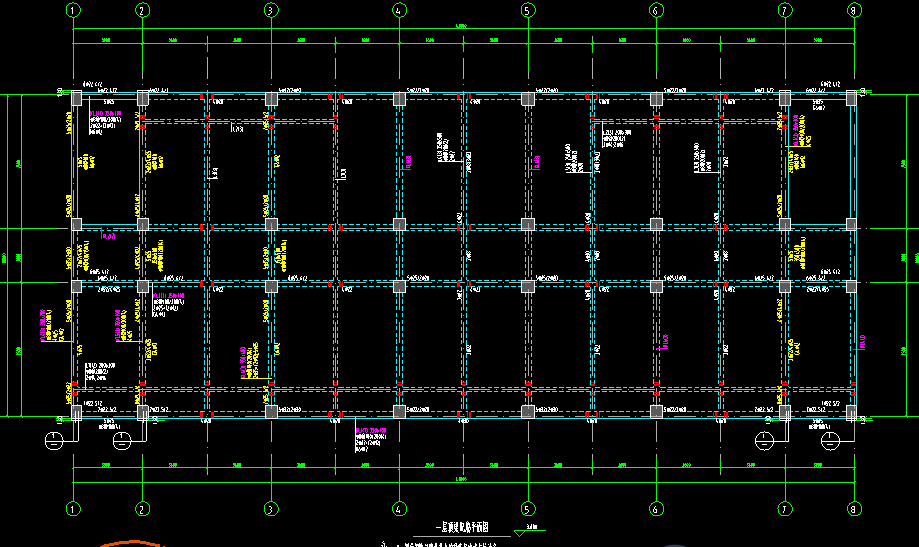The height and width of the screenshot is (547, 919).
Task: Select the detail circle leader from axis 1 column
Action: tap(55, 441)
